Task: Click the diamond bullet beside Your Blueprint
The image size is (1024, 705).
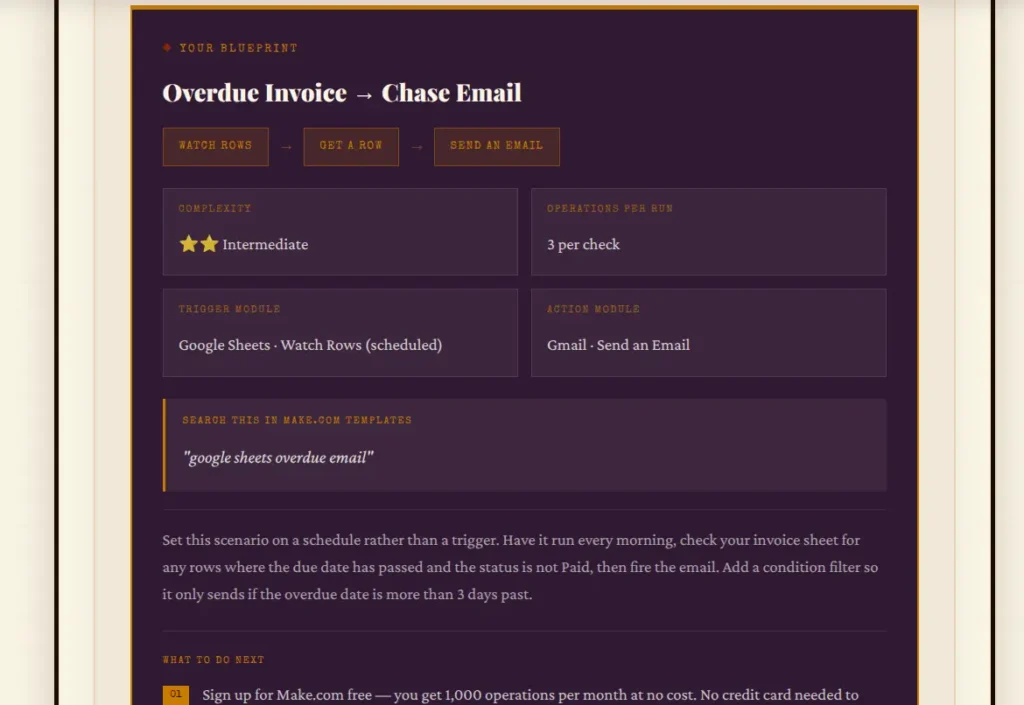Action: 167,48
